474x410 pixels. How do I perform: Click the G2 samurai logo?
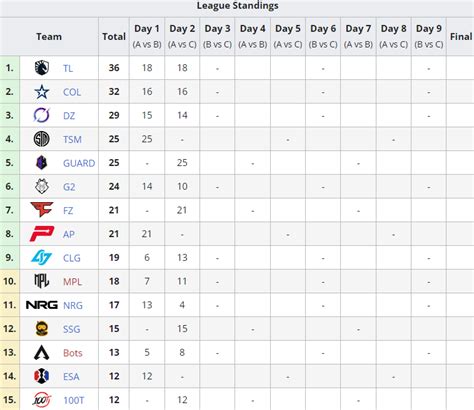[42, 186]
